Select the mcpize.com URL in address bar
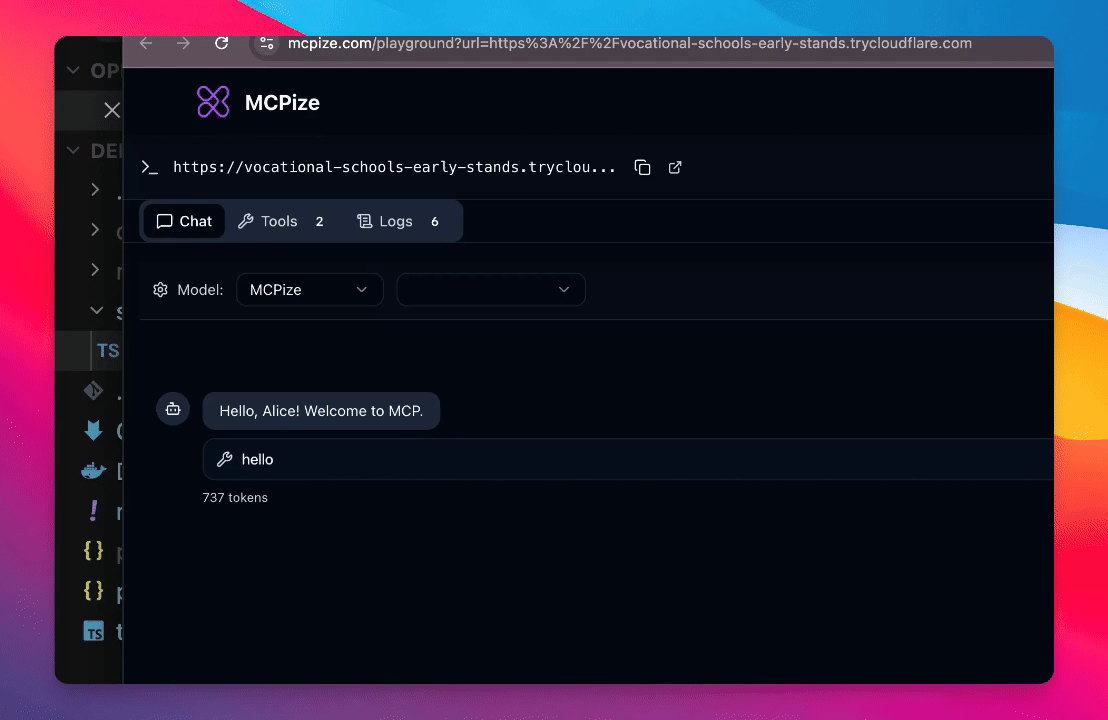Viewport: 1108px width, 720px height. 630,44
